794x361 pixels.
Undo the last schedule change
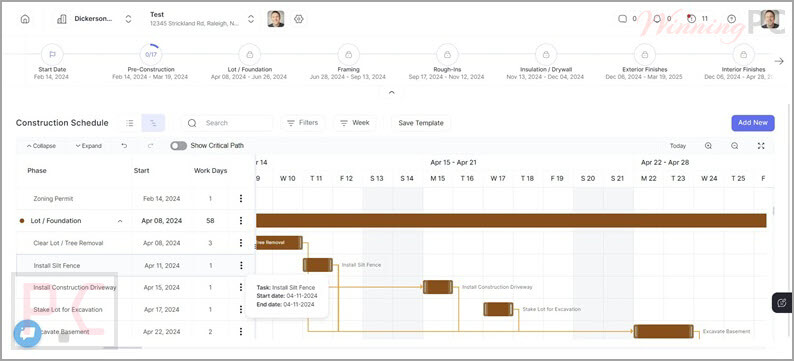(x=124, y=146)
